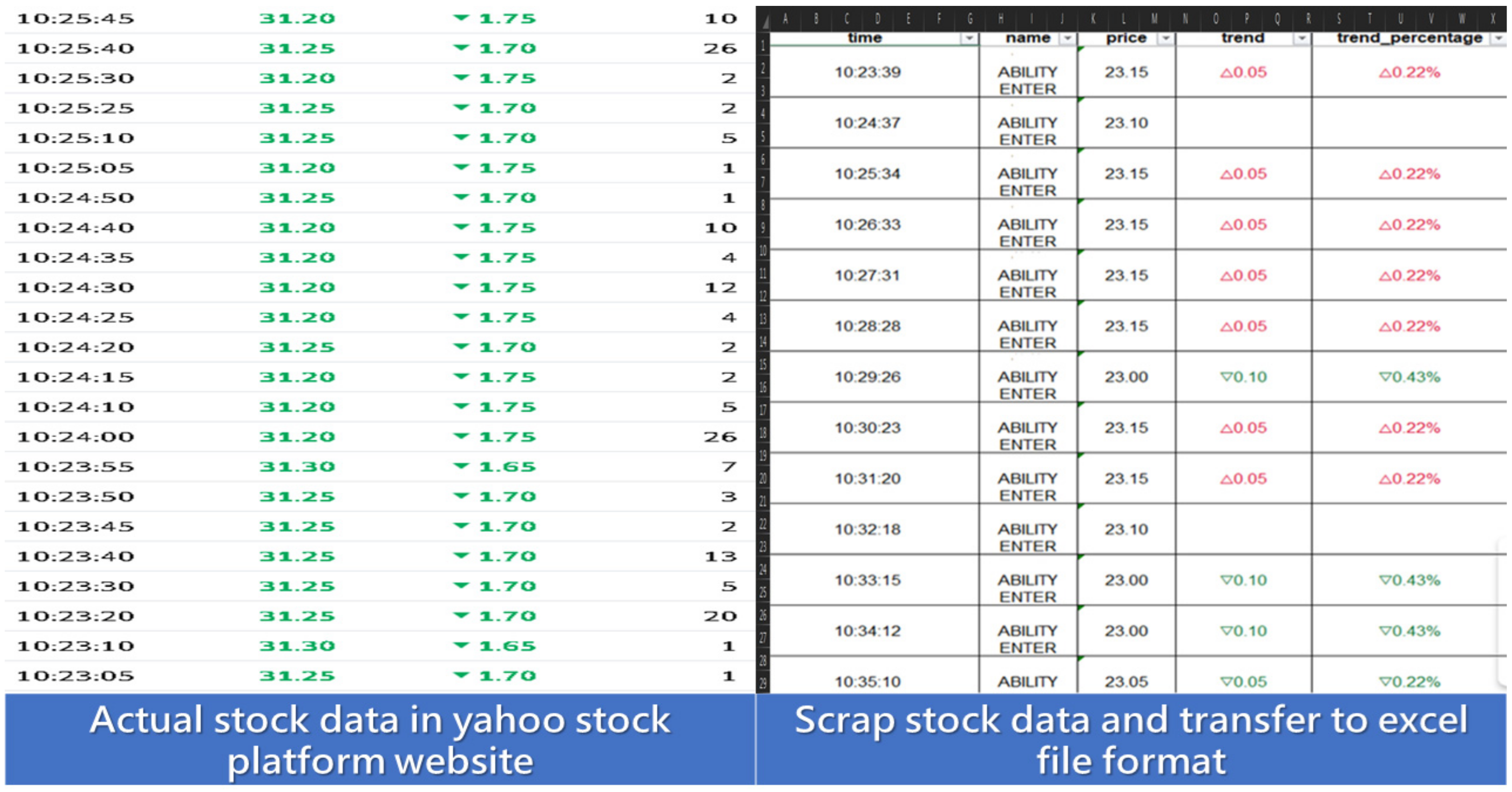Image resolution: width=1512 pixels, height=792 pixels.
Task: Click the trend cell for 10:29:26
Action: click(1243, 377)
